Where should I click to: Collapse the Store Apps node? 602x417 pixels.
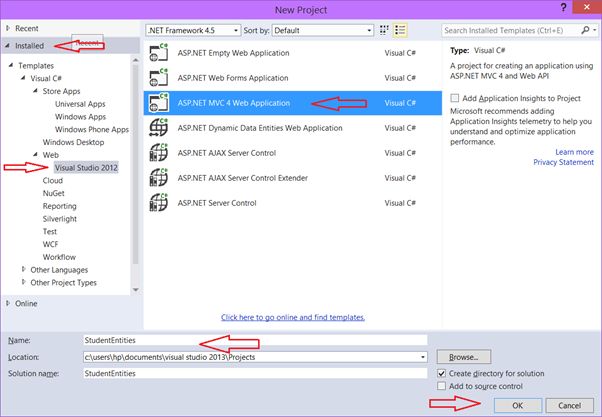[x=35, y=91]
